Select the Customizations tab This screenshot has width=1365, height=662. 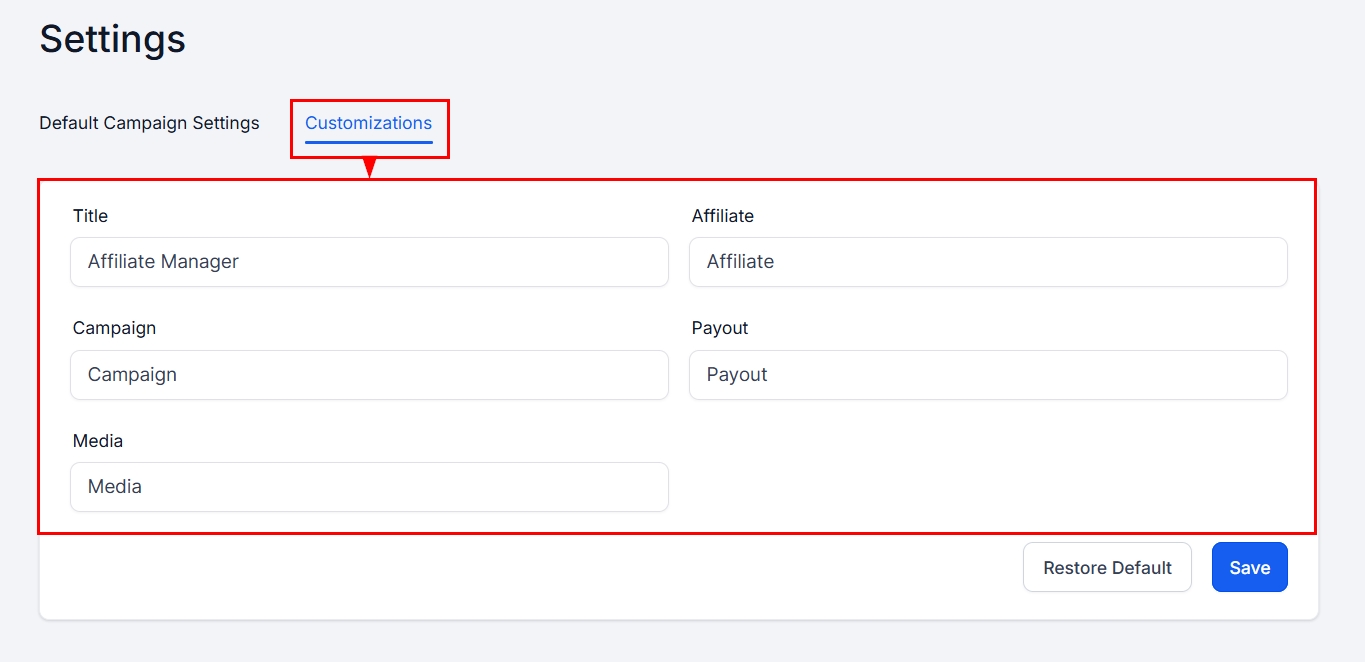[x=368, y=123]
